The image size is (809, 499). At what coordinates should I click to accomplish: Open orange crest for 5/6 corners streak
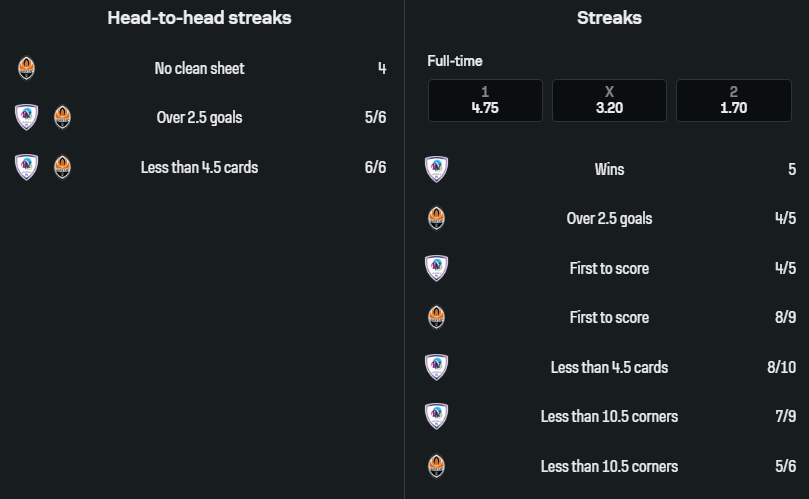436,466
